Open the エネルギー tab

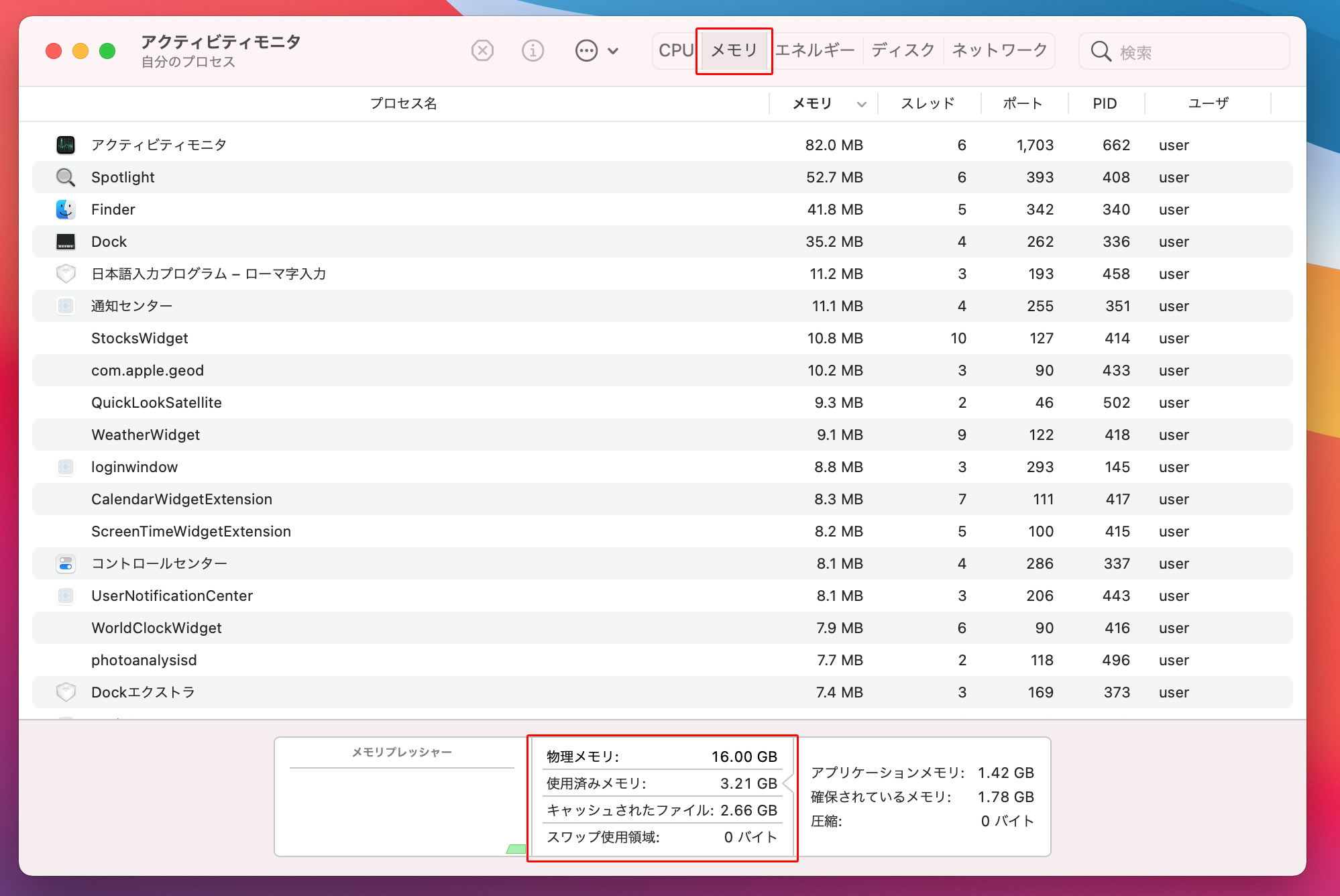pyautogui.click(x=815, y=50)
